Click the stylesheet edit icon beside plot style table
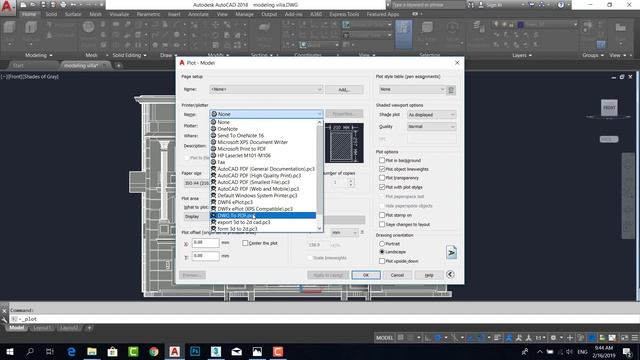This screenshot has width=640, height=360. [451, 90]
